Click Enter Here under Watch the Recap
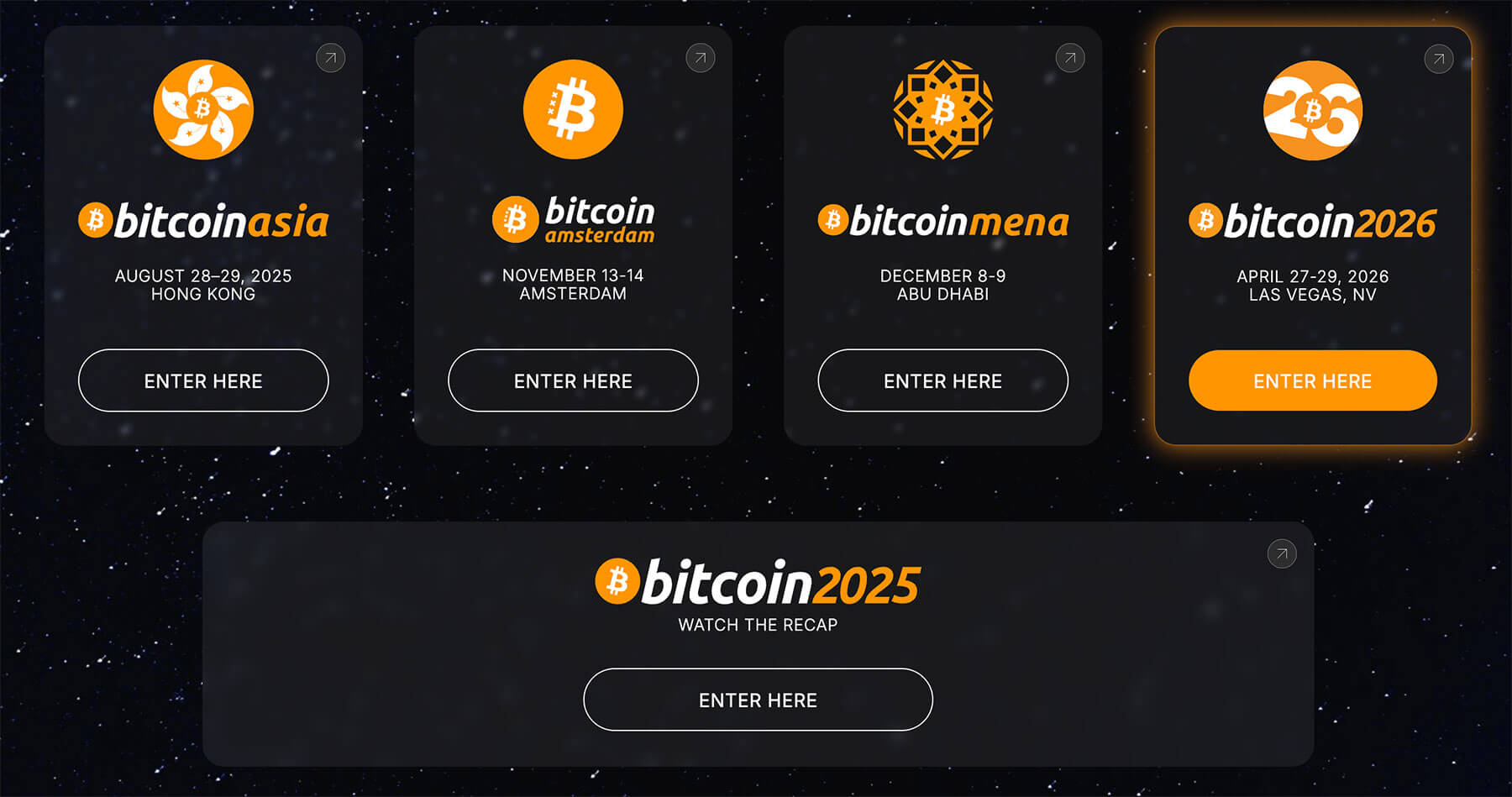Viewport: 1512px width, 797px height. tap(758, 700)
